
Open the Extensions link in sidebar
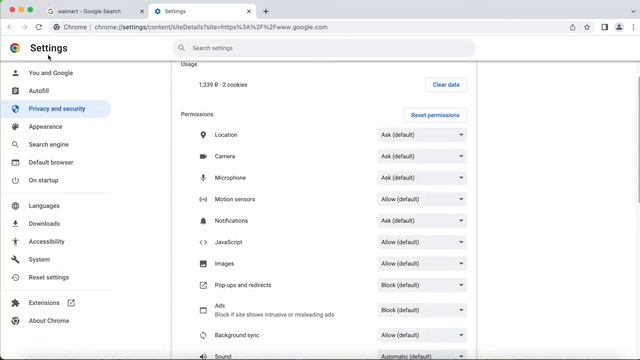click(x=44, y=303)
